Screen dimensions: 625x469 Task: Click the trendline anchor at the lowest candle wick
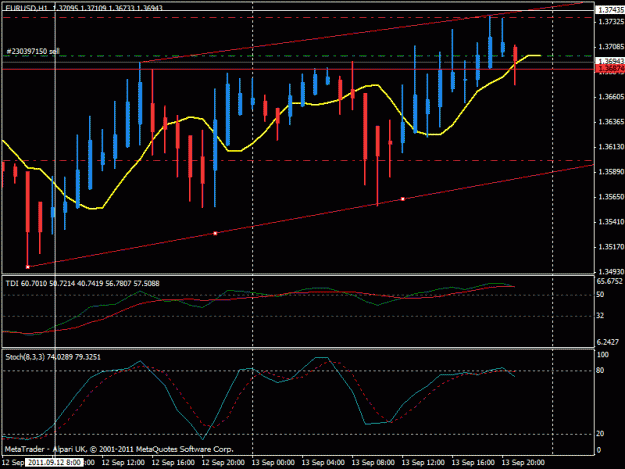point(28,267)
